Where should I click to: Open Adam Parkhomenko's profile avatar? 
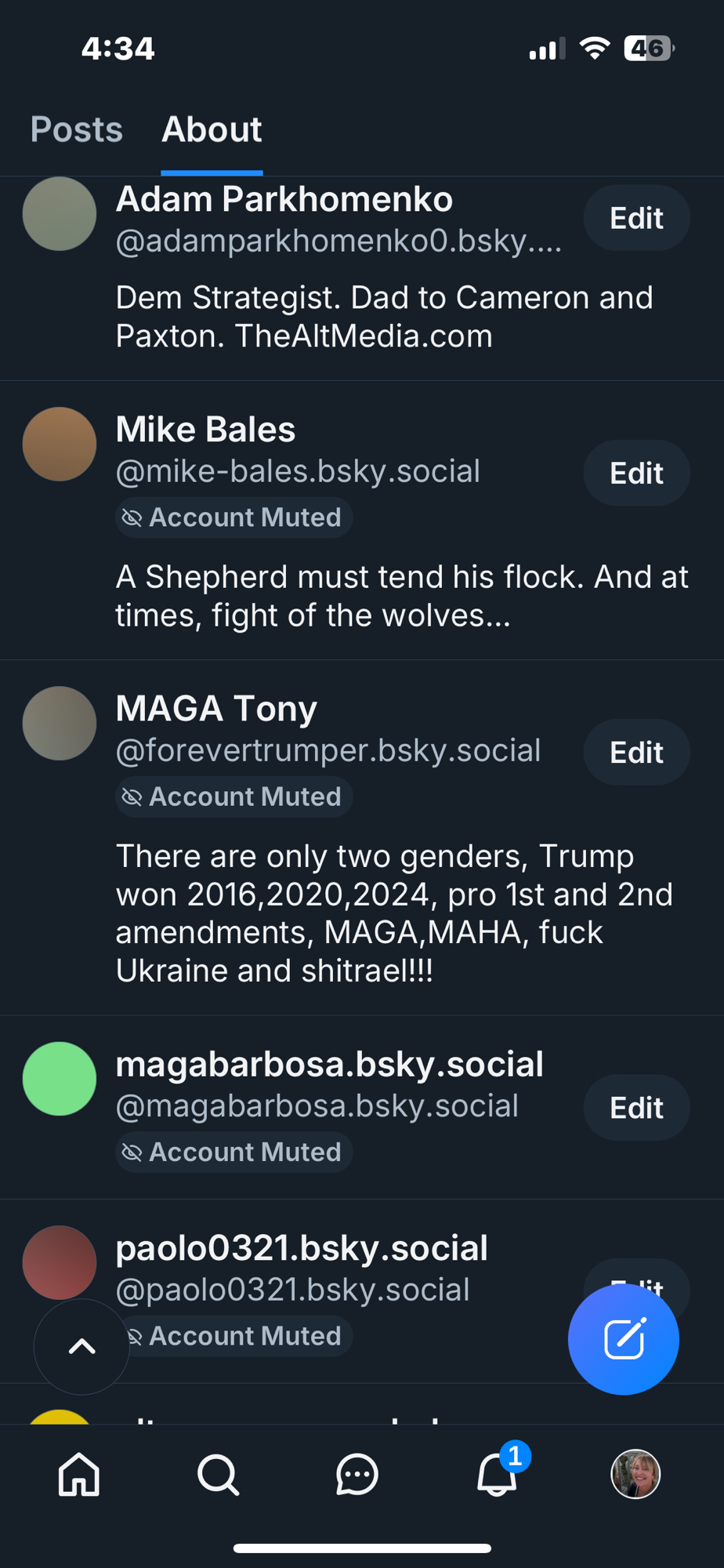point(60,214)
